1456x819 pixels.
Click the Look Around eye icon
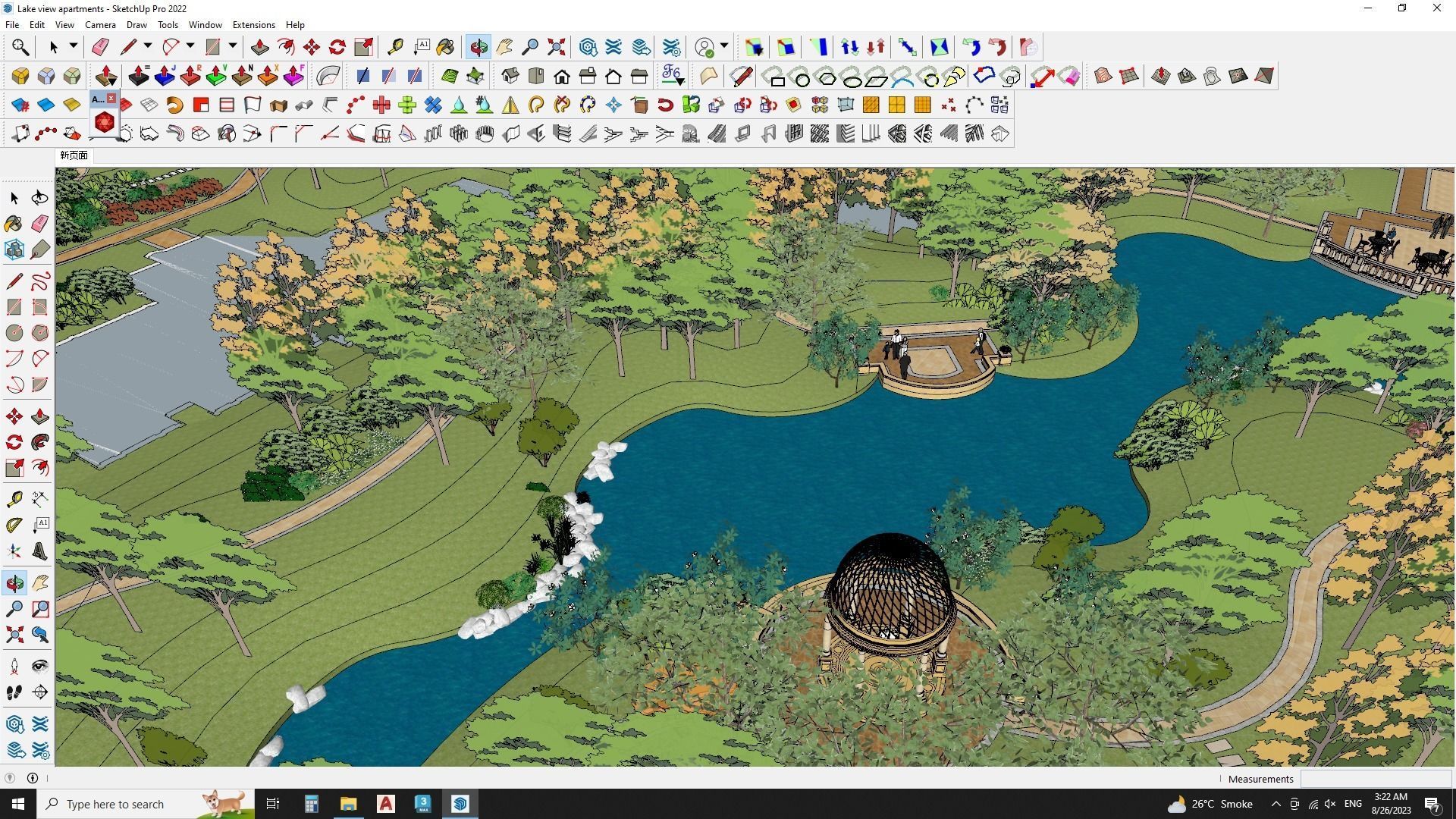(x=40, y=667)
